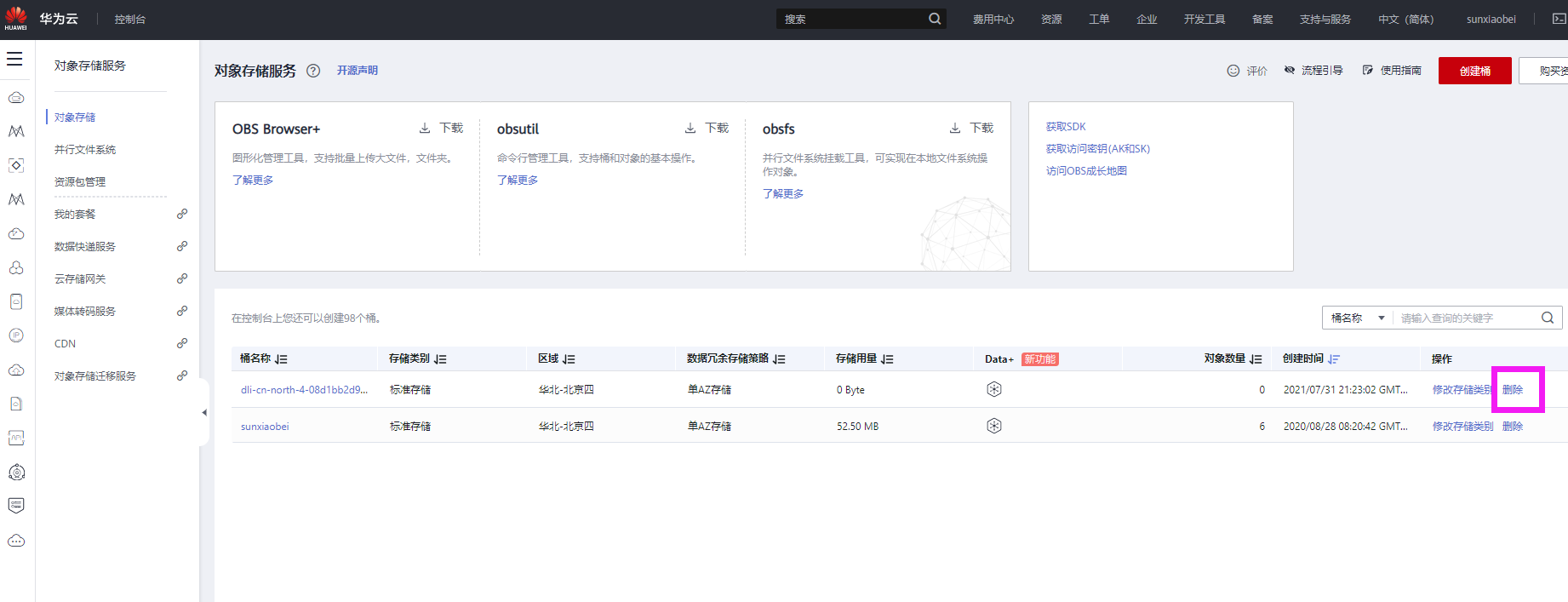Click the help question mark beside 对象存储服务 title
The width and height of the screenshot is (1568, 602).
[313, 71]
